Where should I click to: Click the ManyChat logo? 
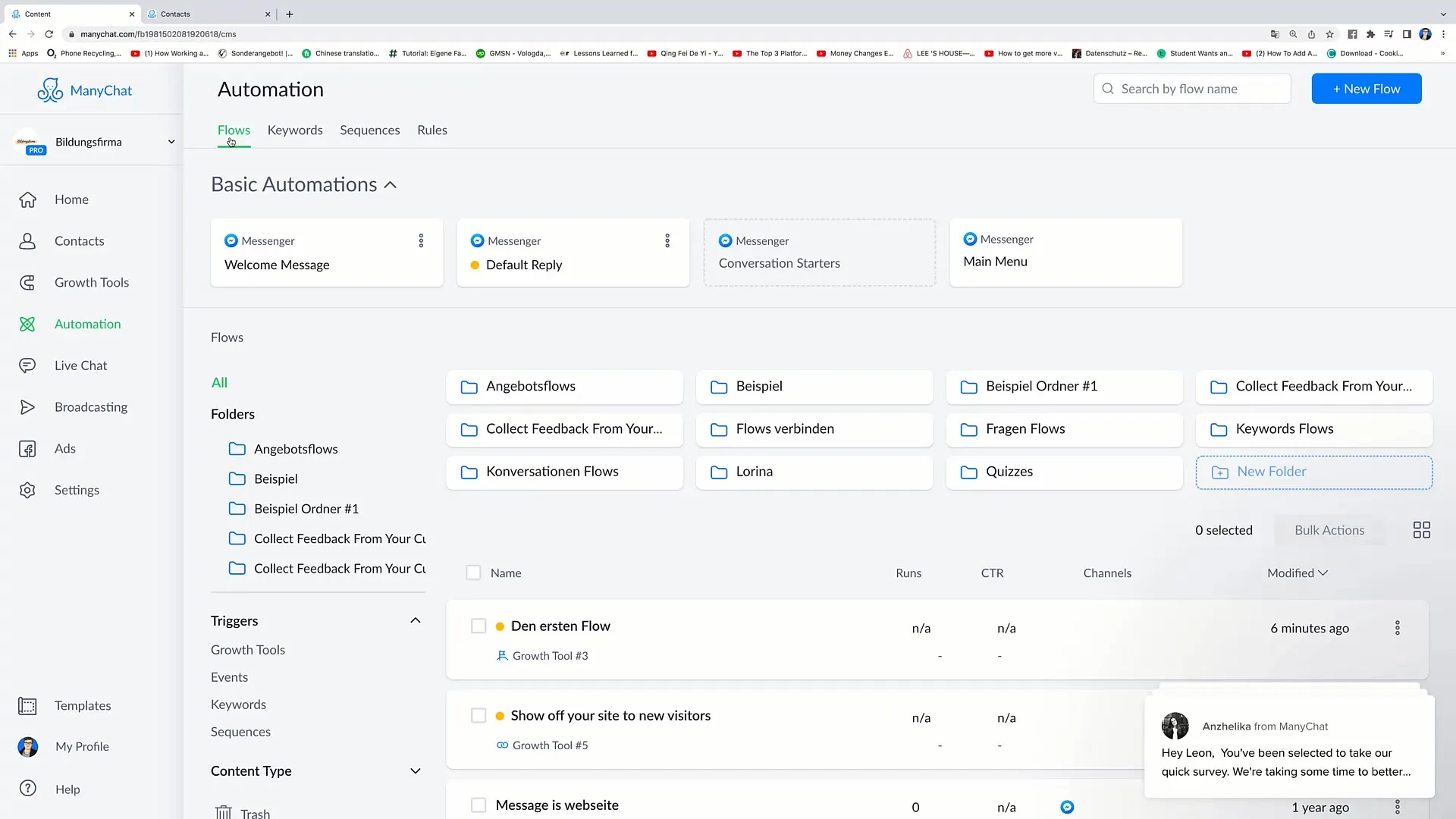pos(84,90)
